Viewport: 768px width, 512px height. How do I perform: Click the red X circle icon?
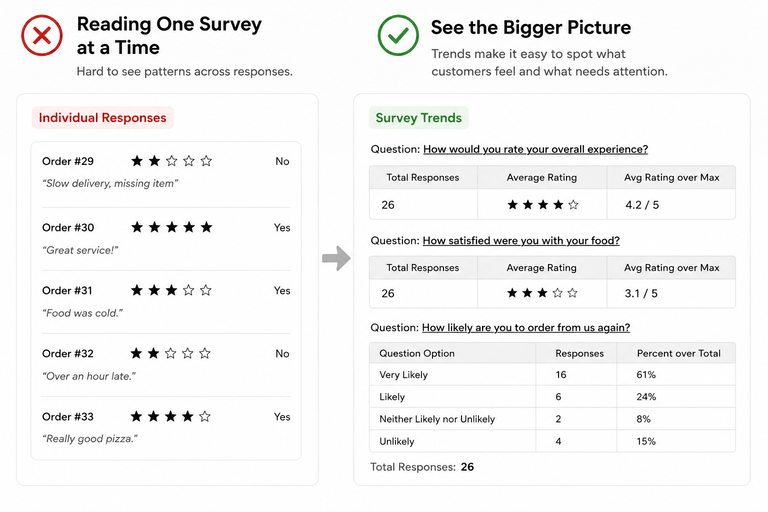(x=42, y=35)
